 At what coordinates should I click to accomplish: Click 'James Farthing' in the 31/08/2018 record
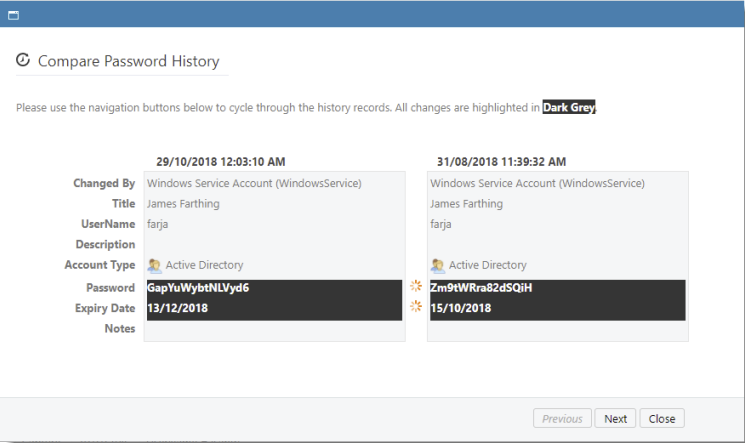tap(466, 204)
